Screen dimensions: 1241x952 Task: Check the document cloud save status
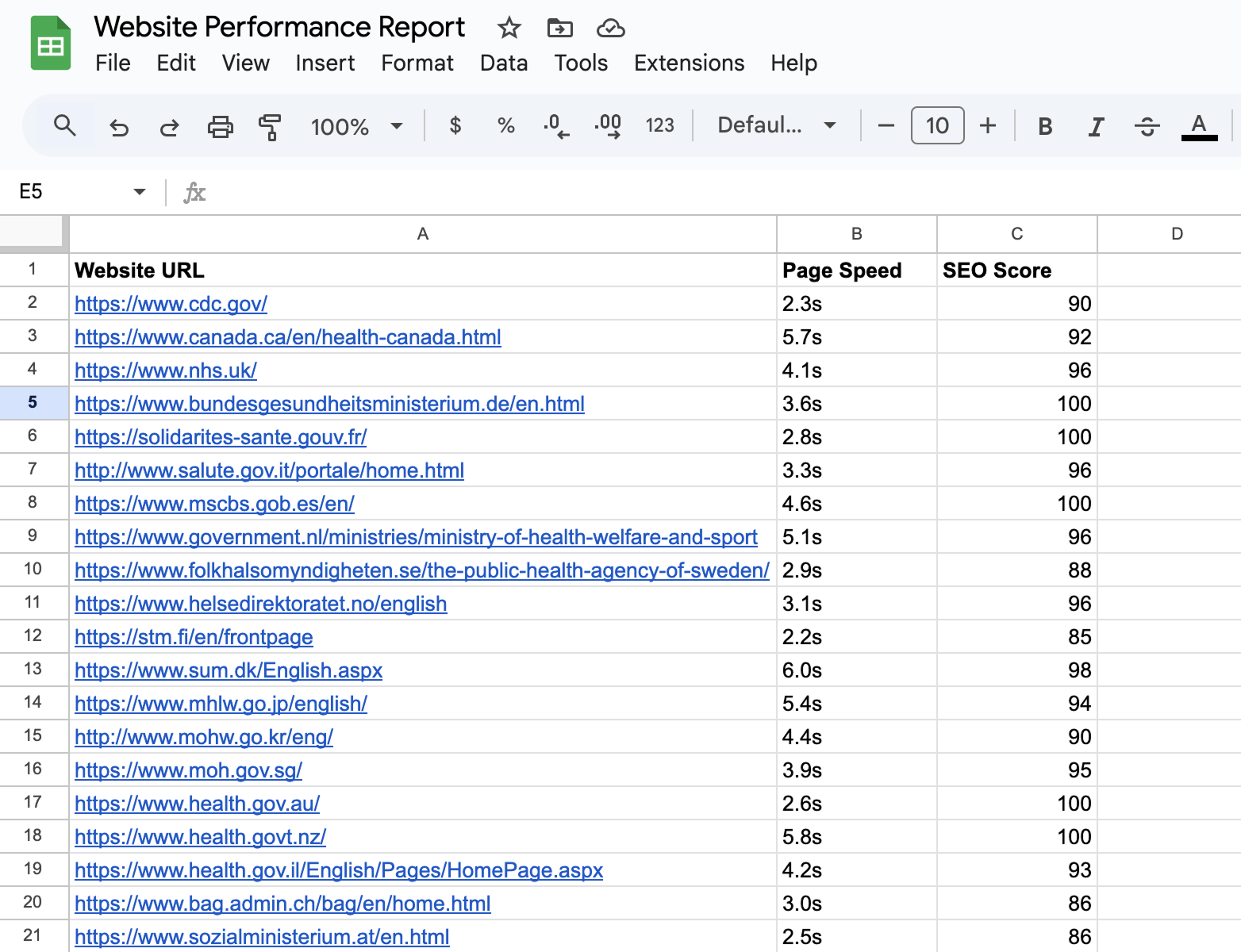point(609,28)
